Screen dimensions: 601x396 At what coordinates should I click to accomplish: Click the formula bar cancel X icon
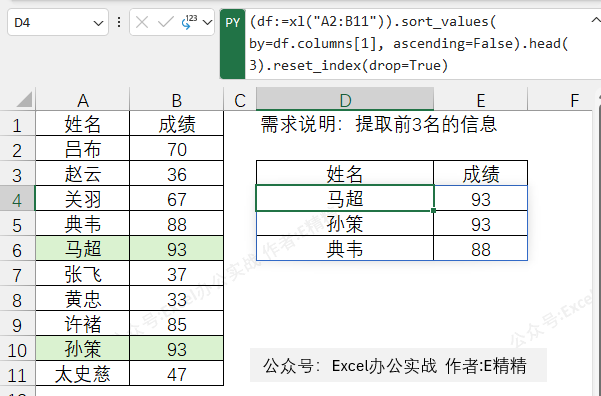point(142,23)
